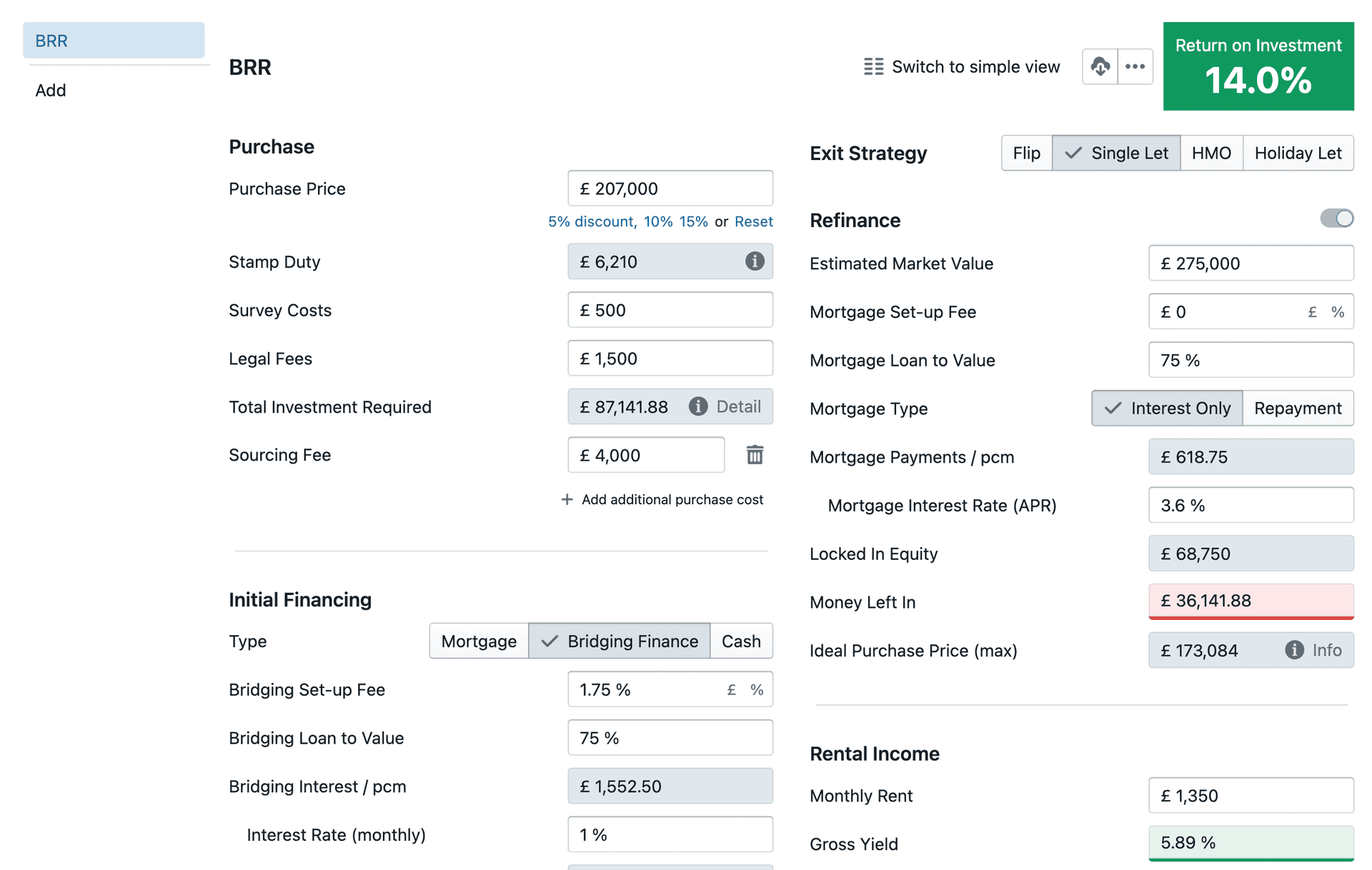Delete the Sourcing Fee with the trash icon
The width and height of the screenshot is (1372, 870).
(755, 455)
